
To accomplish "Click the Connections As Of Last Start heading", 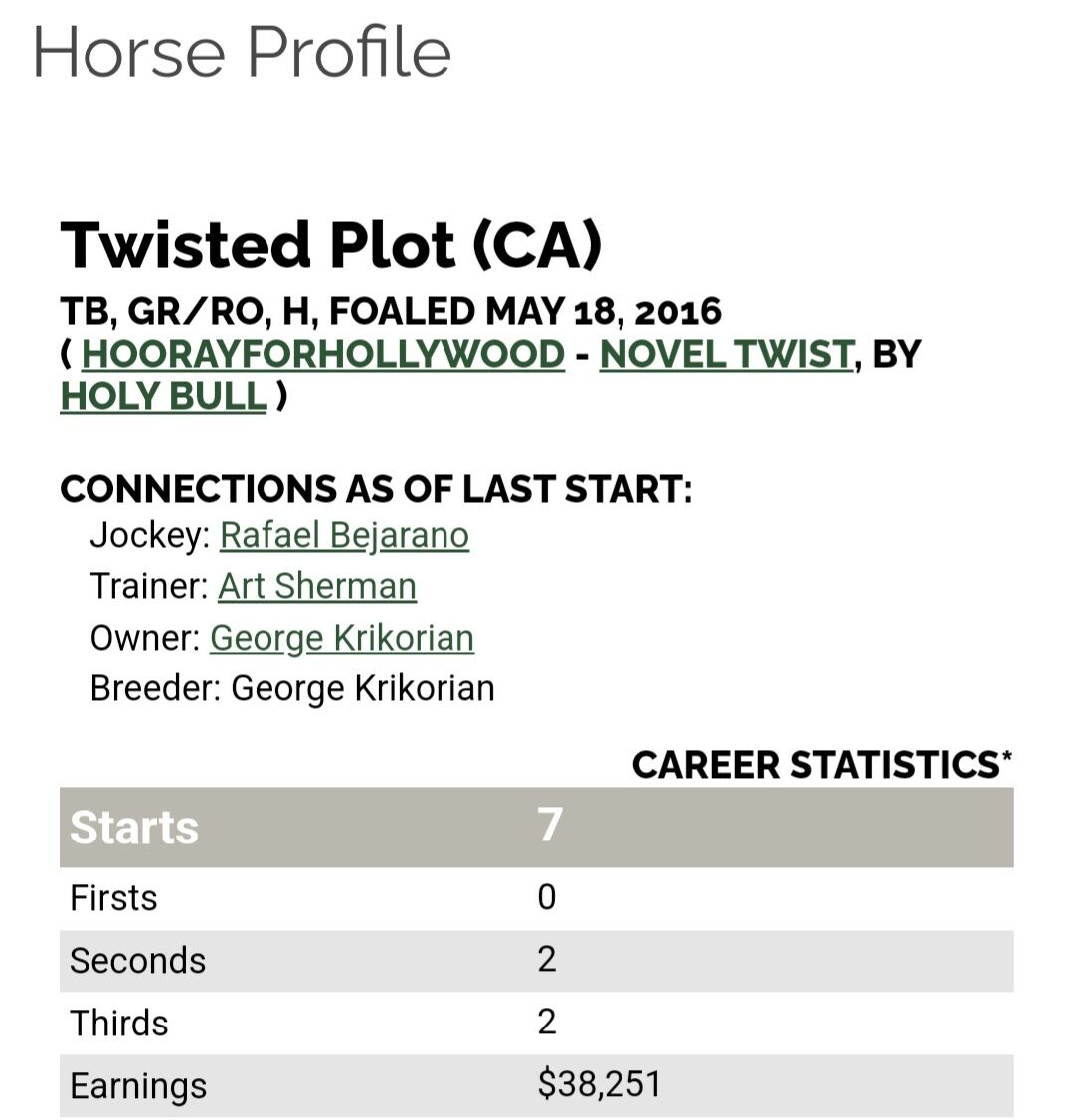I will coord(376,489).
